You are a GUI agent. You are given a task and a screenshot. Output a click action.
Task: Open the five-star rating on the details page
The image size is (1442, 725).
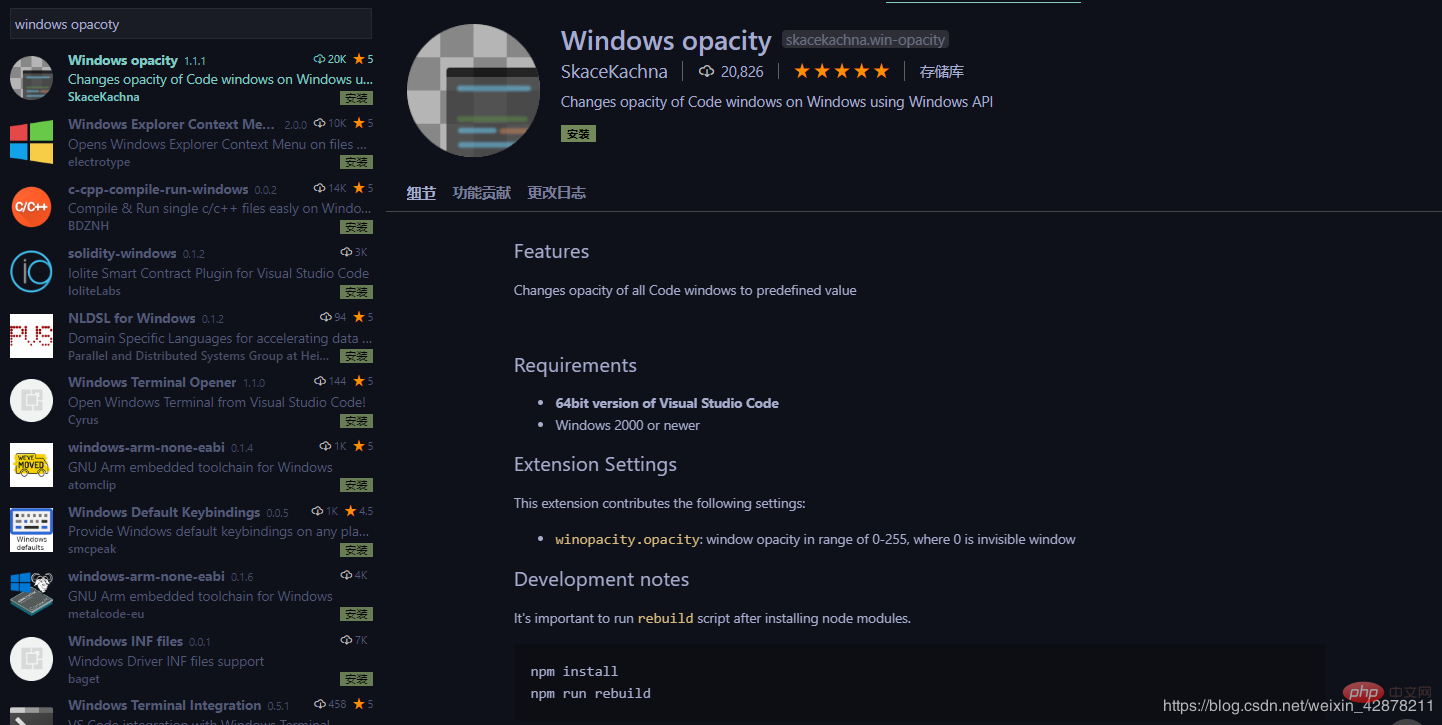coord(841,71)
